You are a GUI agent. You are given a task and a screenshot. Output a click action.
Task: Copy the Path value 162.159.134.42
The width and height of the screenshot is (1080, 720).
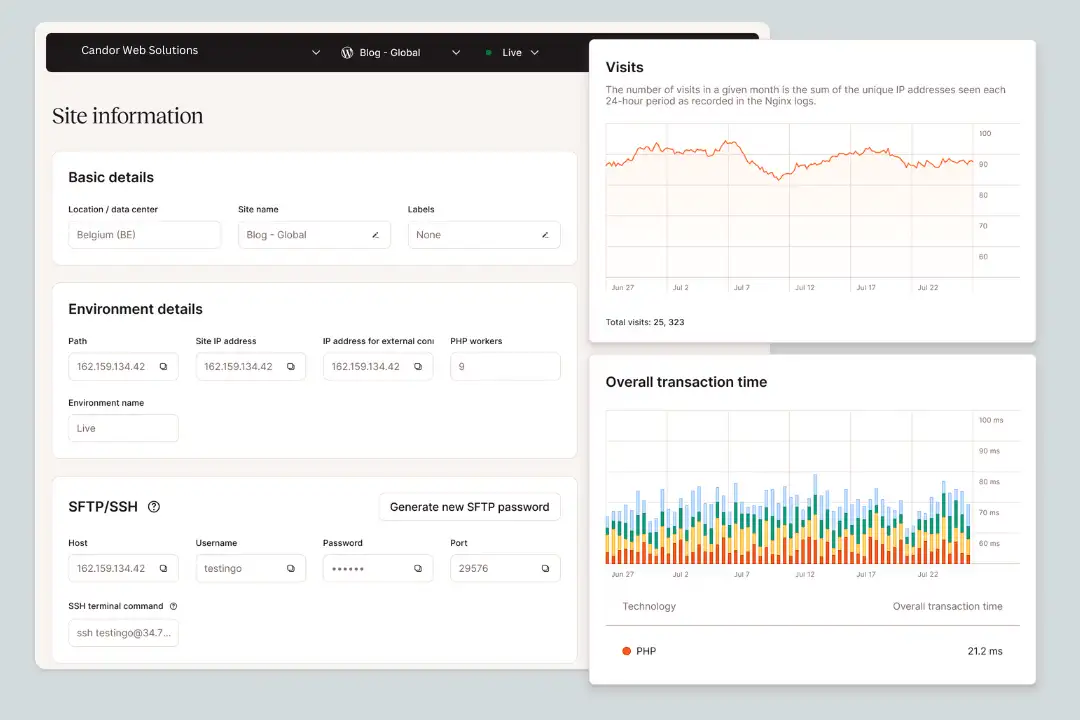[x=163, y=367]
